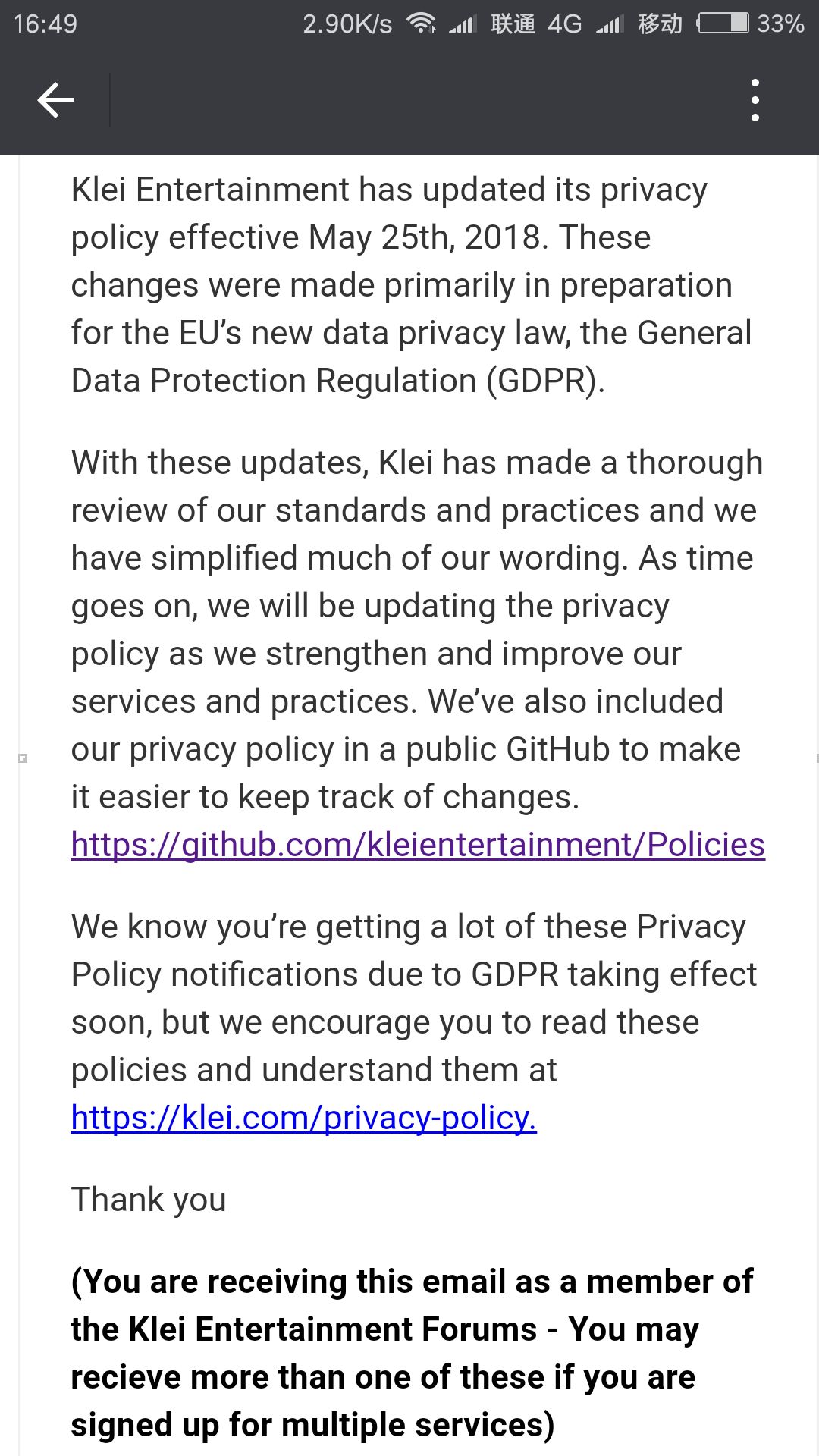Open the three-dot overflow menu
The image size is (819, 1456).
pyautogui.click(x=755, y=100)
